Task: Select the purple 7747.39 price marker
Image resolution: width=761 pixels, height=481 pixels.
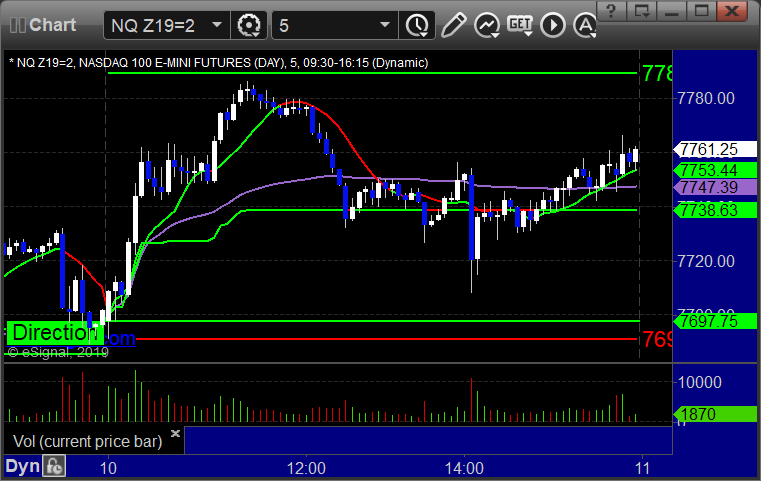Action: [715, 187]
